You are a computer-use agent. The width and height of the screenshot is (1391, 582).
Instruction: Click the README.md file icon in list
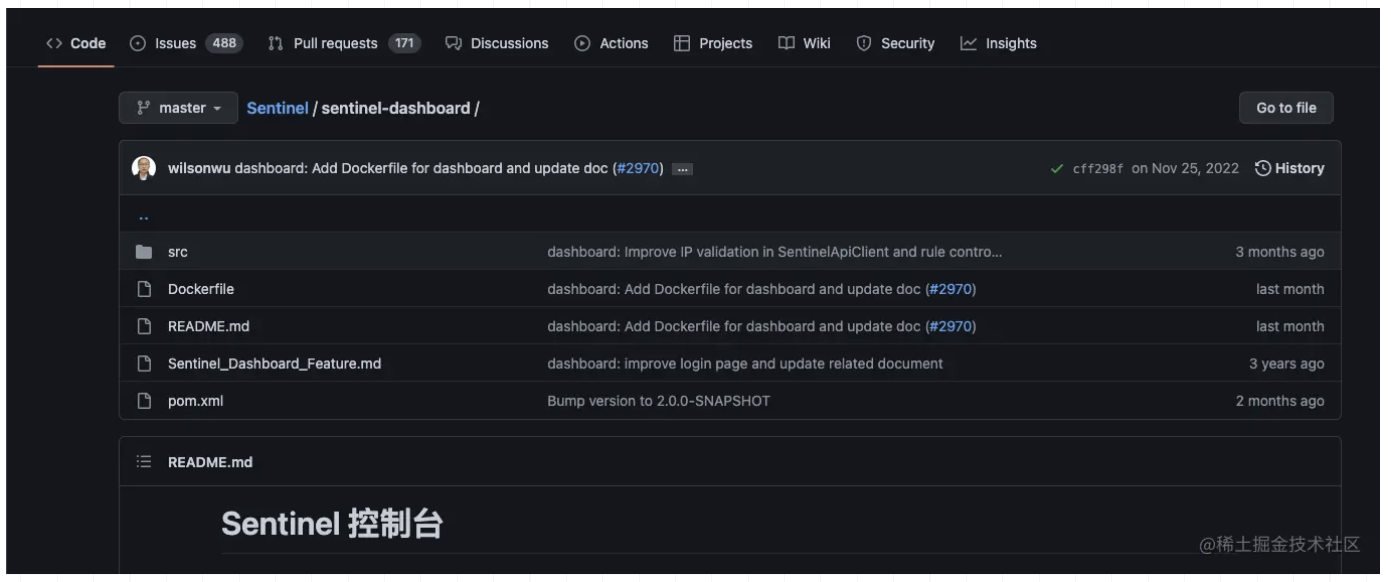pos(144,326)
